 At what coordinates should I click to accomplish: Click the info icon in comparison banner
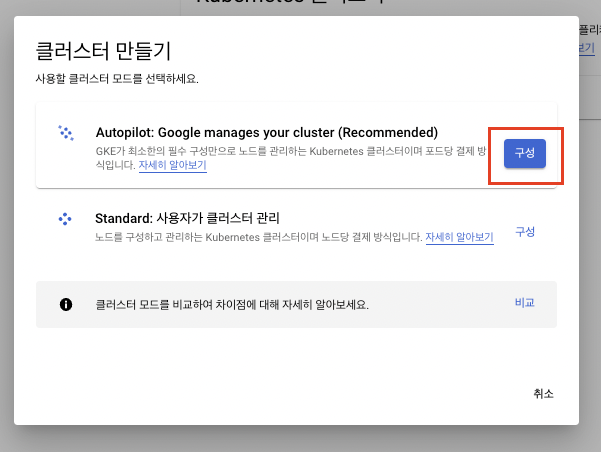click(x=66, y=304)
